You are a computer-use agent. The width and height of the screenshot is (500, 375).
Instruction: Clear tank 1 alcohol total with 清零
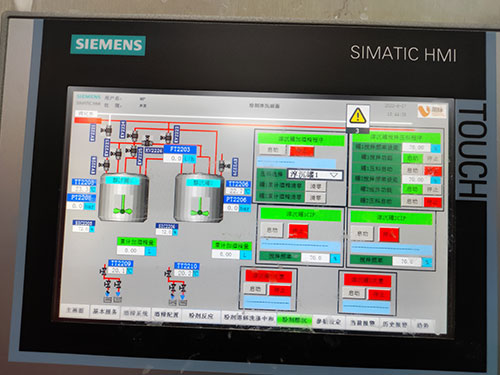click(x=316, y=186)
